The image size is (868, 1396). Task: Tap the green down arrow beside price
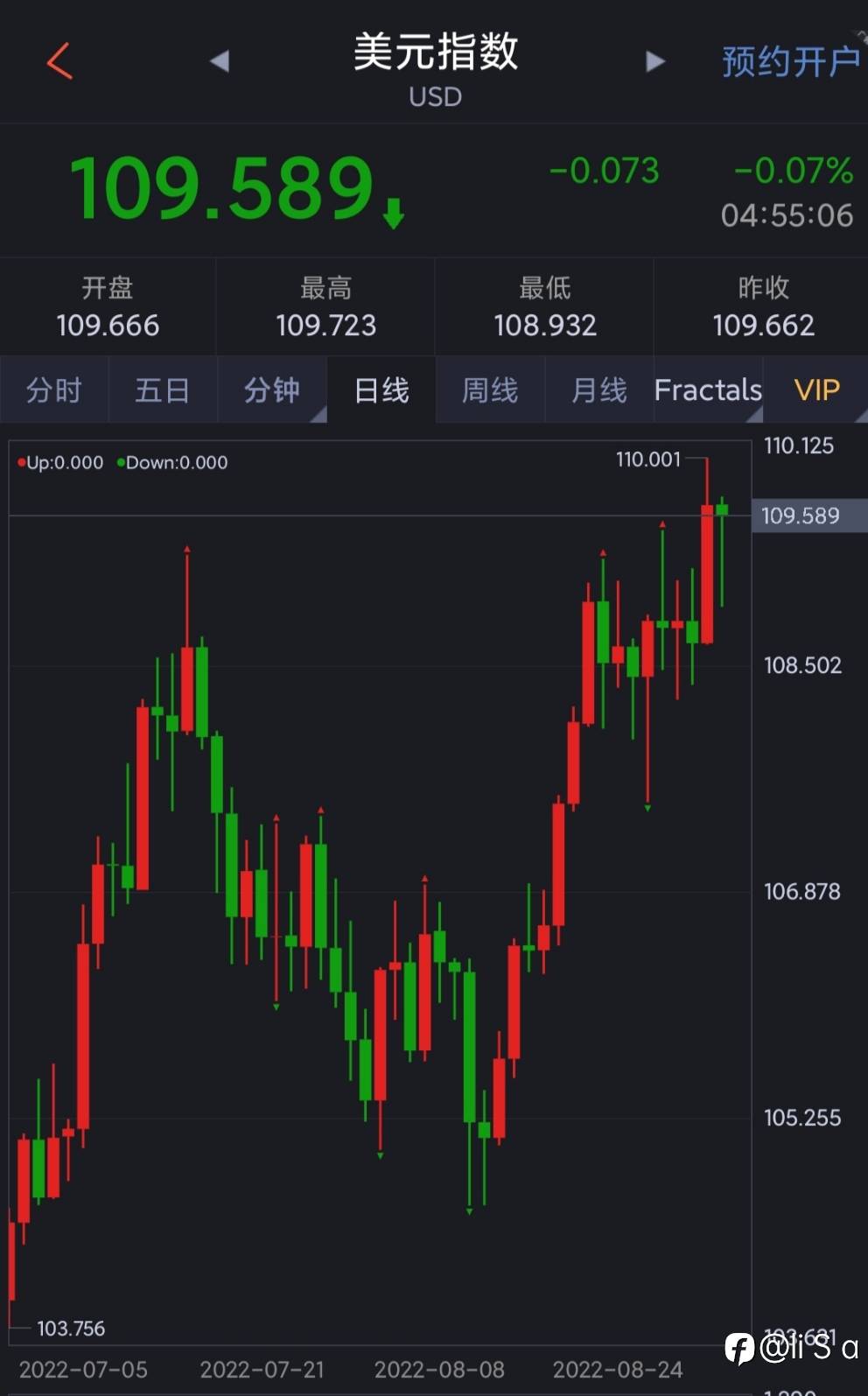[x=394, y=212]
